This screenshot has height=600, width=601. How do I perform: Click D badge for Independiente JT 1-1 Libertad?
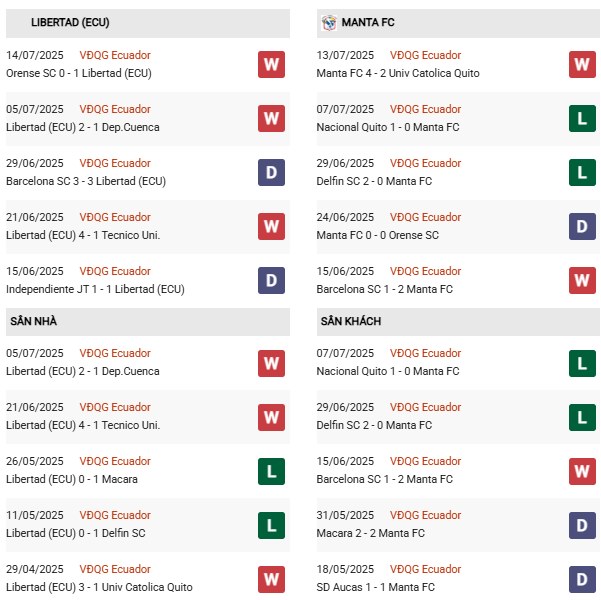(x=271, y=281)
